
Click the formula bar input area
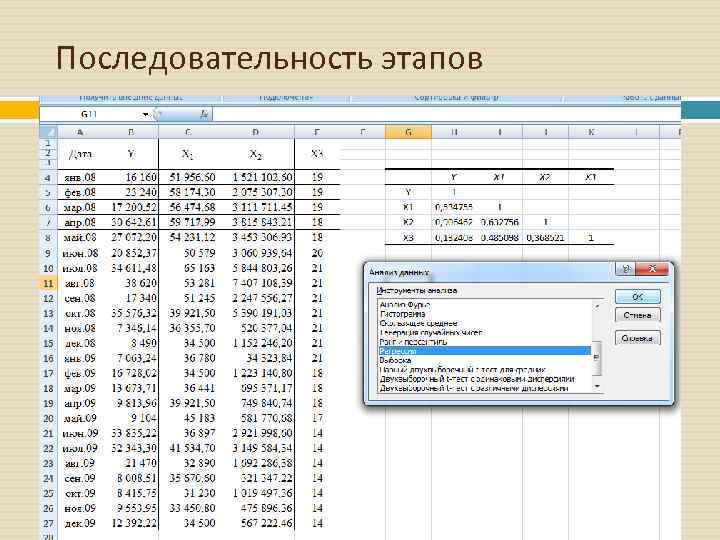tap(446, 114)
